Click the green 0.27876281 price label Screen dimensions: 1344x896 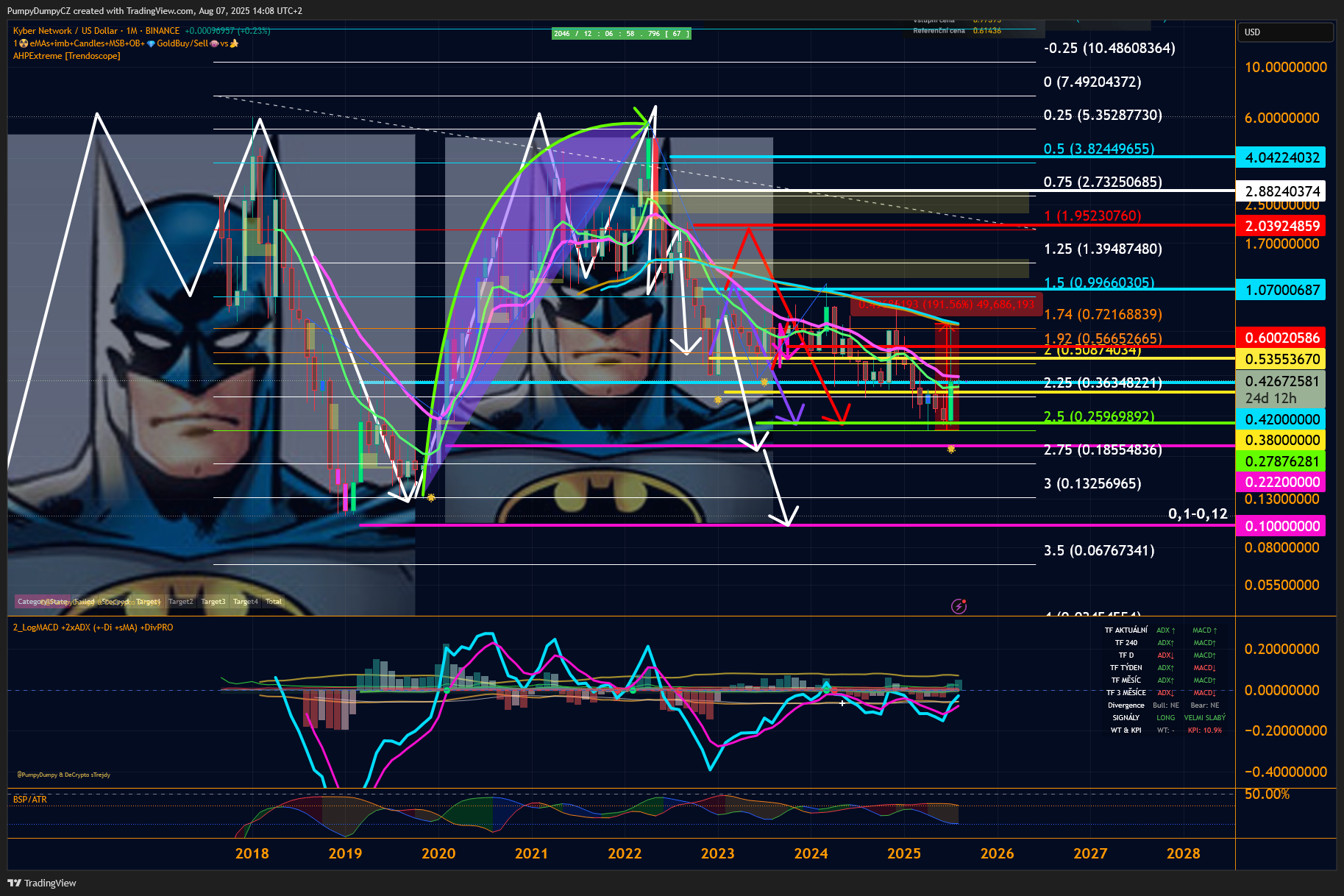1281,461
